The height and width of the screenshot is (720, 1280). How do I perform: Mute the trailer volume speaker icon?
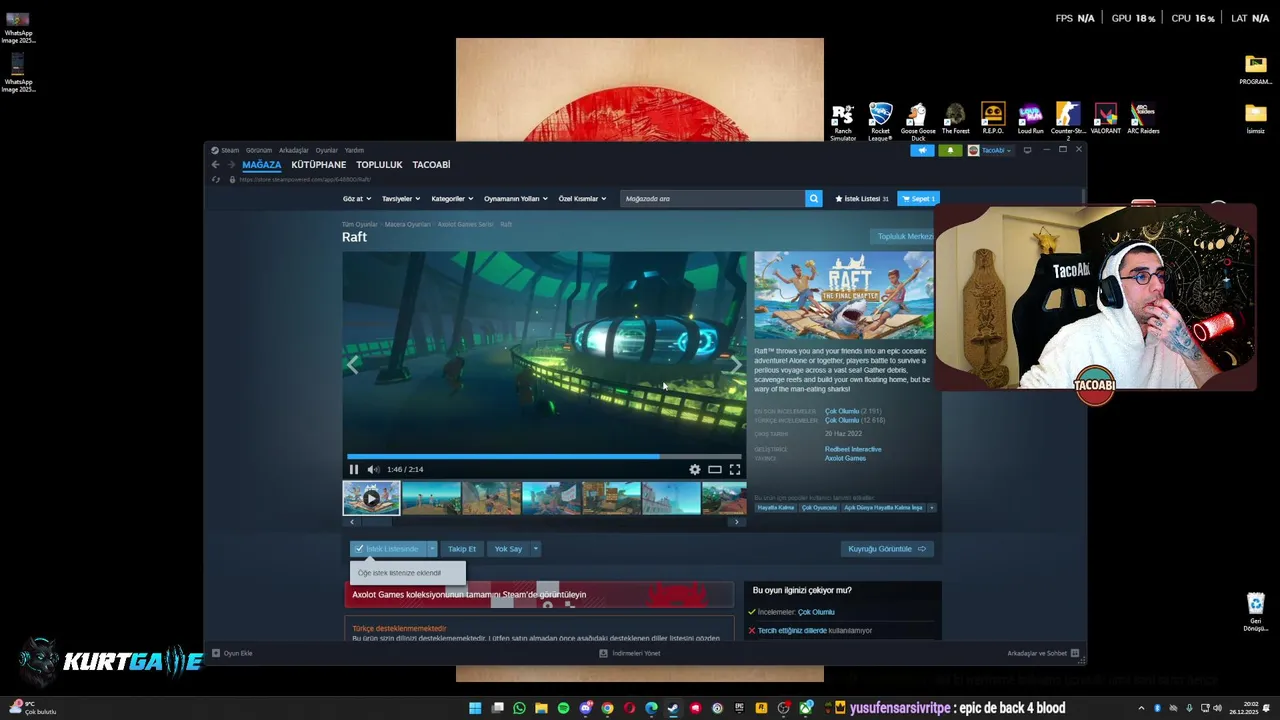click(373, 469)
